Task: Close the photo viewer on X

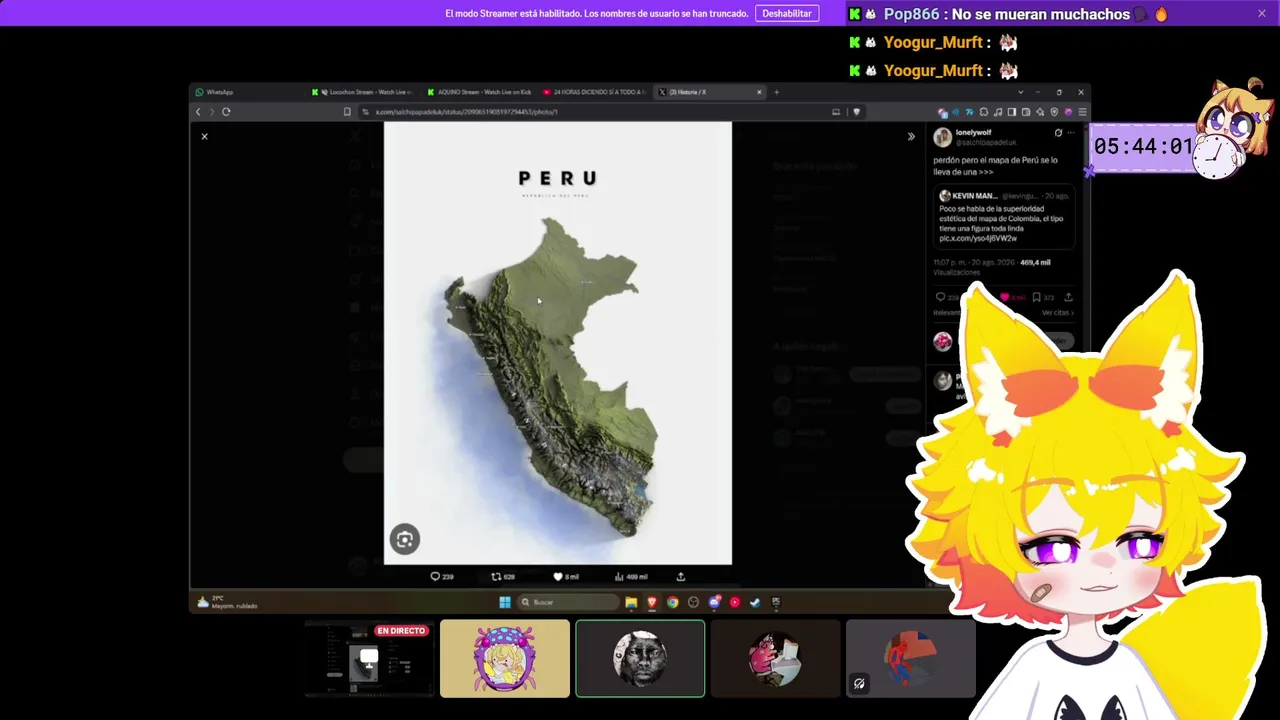Action: (x=204, y=136)
